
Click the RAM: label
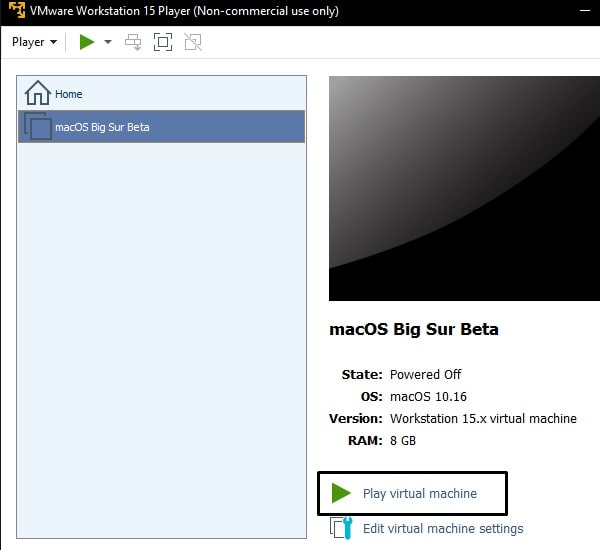pos(365,441)
